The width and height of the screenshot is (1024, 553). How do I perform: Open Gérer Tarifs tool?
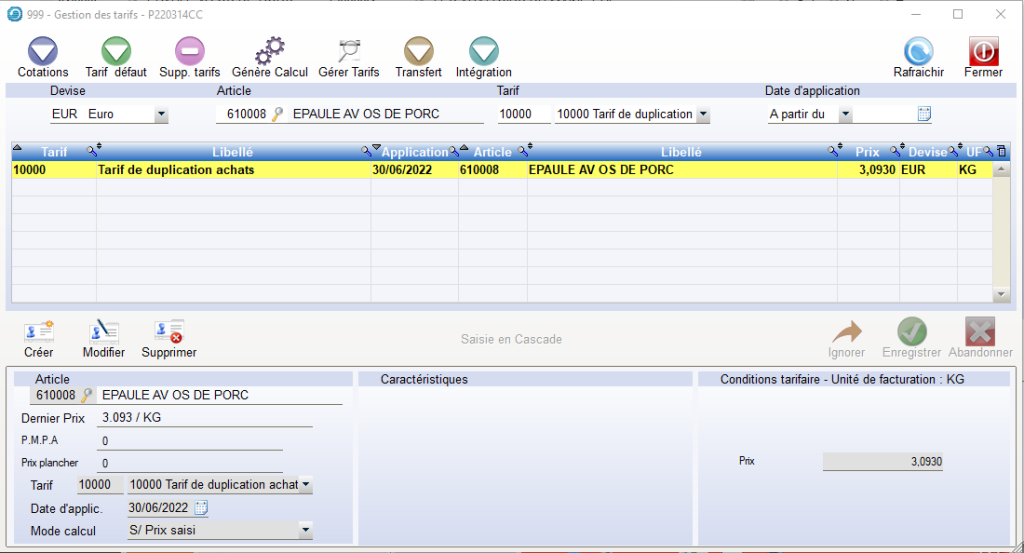349,52
